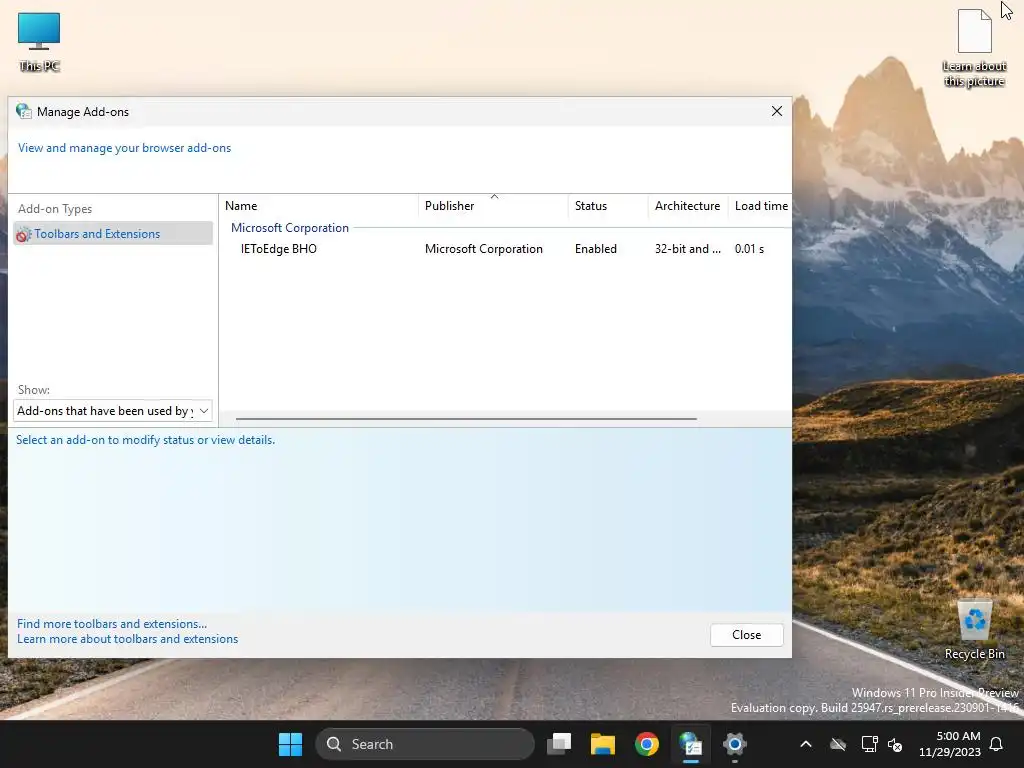Click the Manage Add-ons taskbar icon
1024x768 pixels.
coord(690,744)
